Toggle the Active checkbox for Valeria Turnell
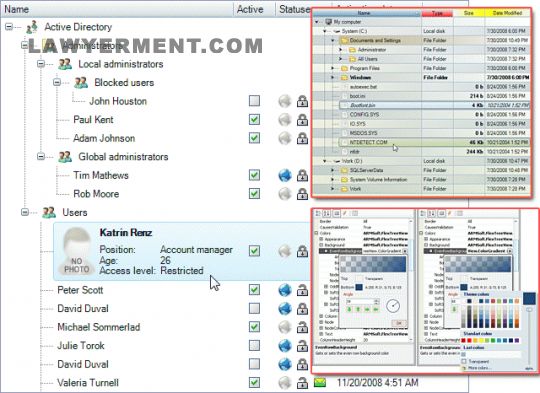The height and width of the screenshot is (393, 540). click(255, 382)
